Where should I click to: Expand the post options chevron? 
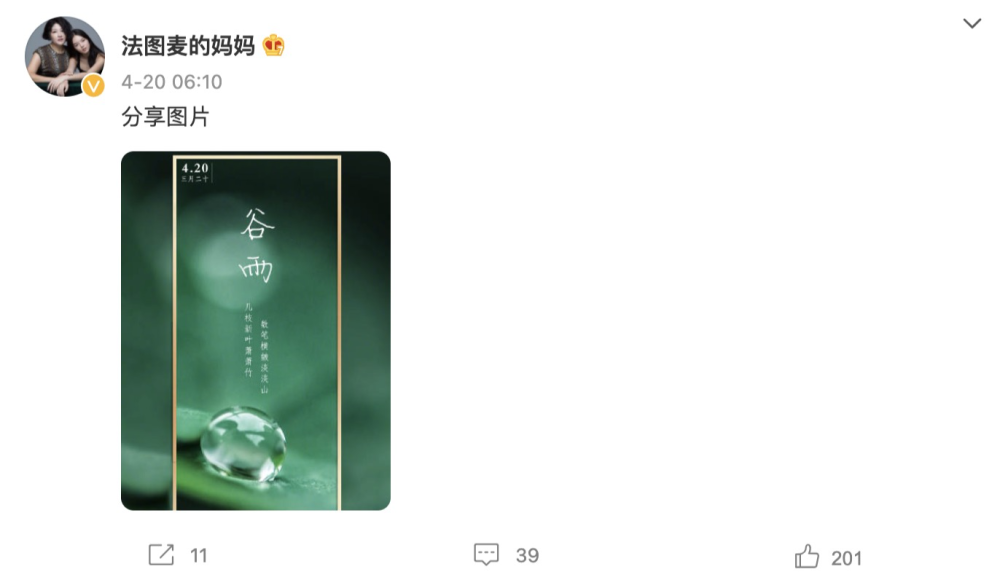[972, 24]
